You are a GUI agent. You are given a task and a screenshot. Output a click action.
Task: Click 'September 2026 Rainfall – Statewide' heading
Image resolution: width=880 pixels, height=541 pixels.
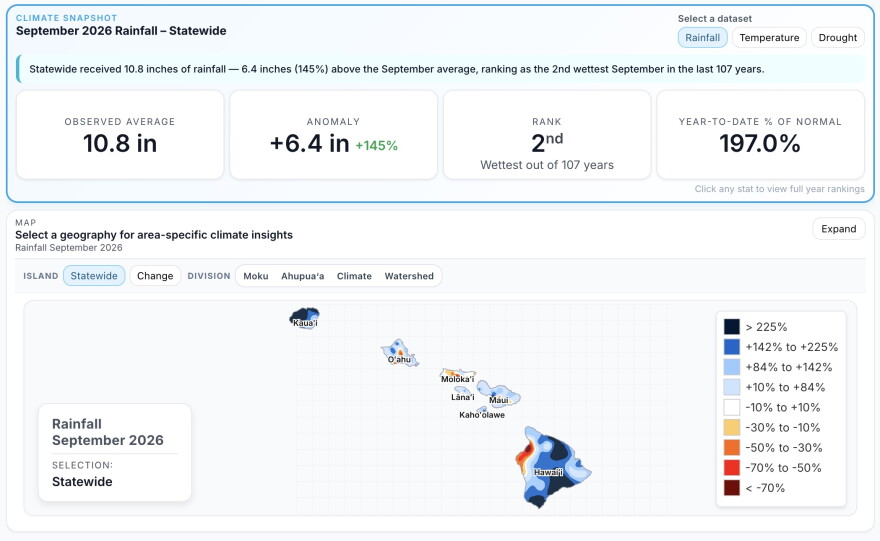click(121, 31)
